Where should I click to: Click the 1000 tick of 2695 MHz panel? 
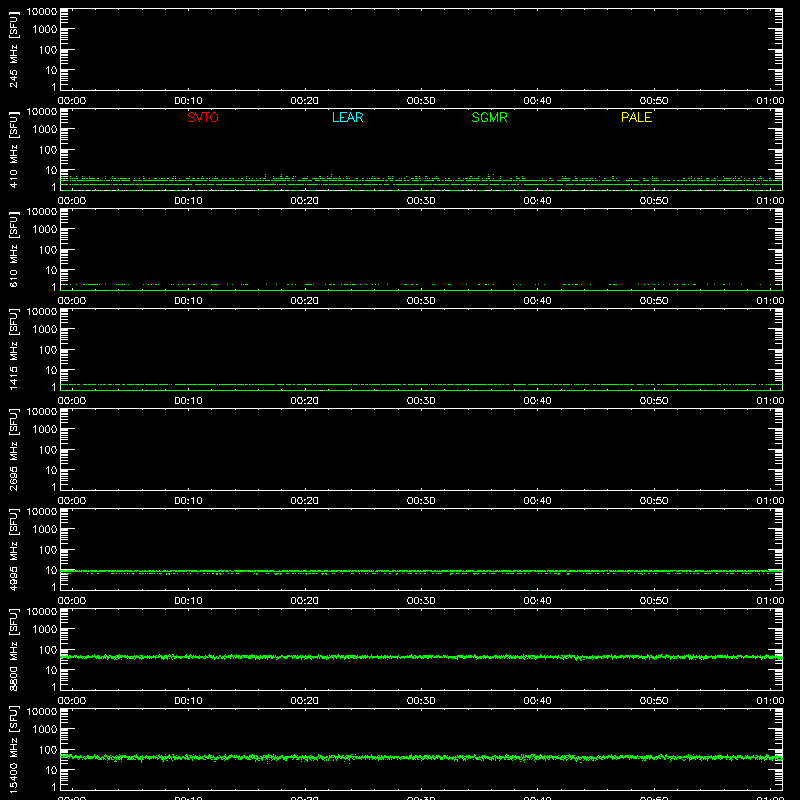pyautogui.click(x=45, y=430)
